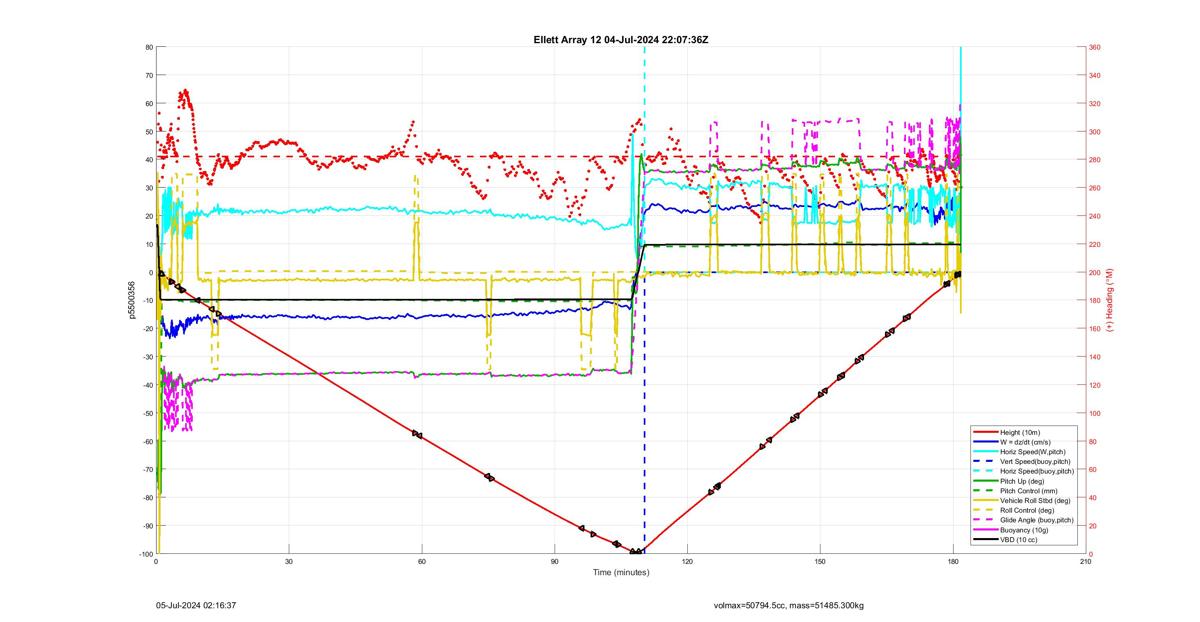The height and width of the screenshot is (622, 1200).
Task: Click the x-axis tick label '180'
Action: point(953,562)
